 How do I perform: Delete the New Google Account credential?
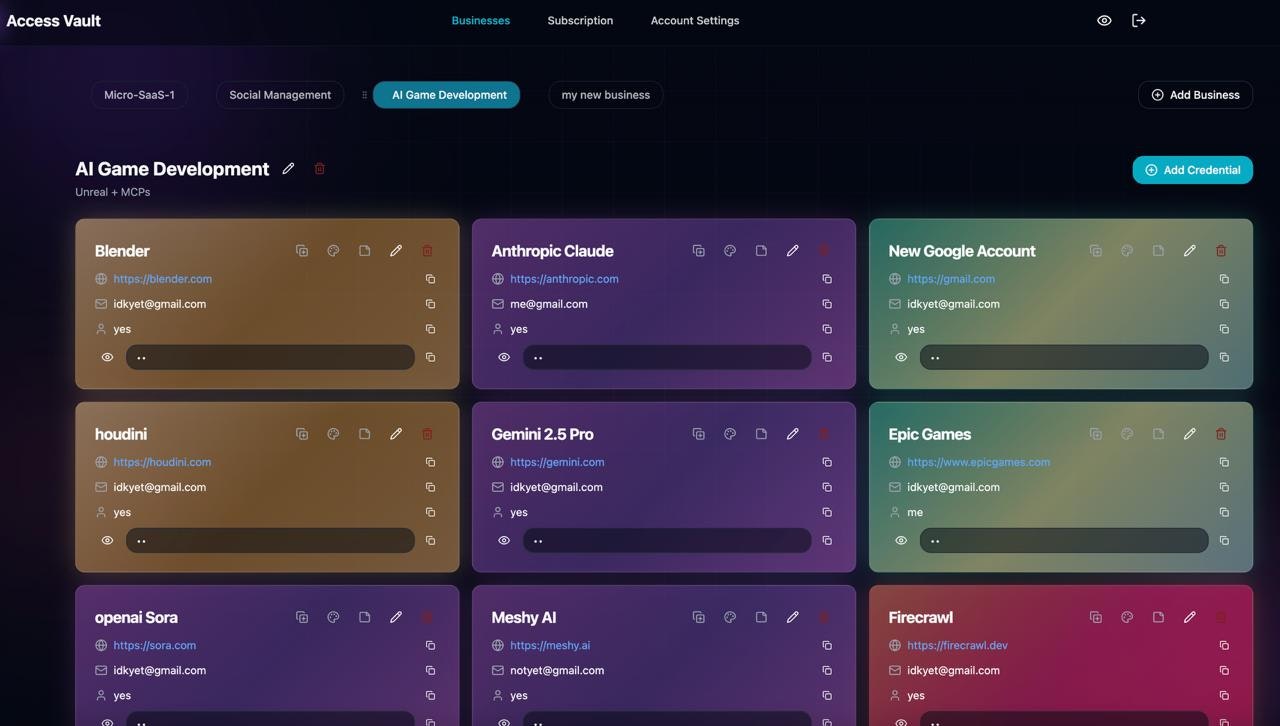(x=1221, y=251)
